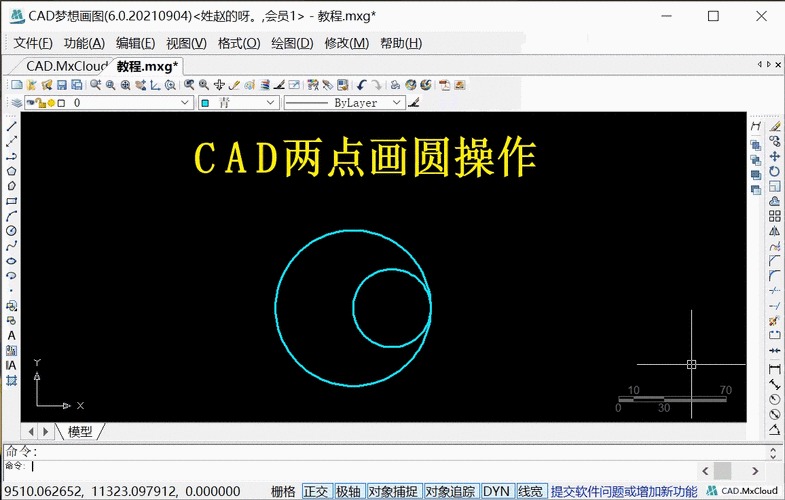The image size is (785, 500).
Task: Select the Move tool in right toolbar
Action: point(774,156)
